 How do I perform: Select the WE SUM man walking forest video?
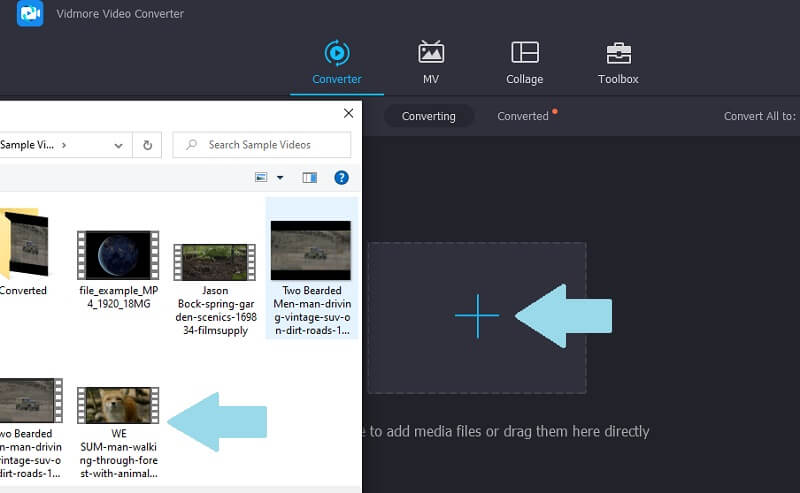tap(118, 430)
